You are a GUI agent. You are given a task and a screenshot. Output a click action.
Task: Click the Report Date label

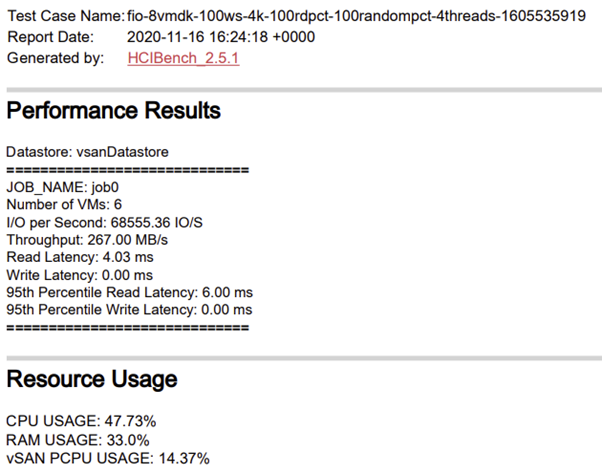(x=50, y=37)
